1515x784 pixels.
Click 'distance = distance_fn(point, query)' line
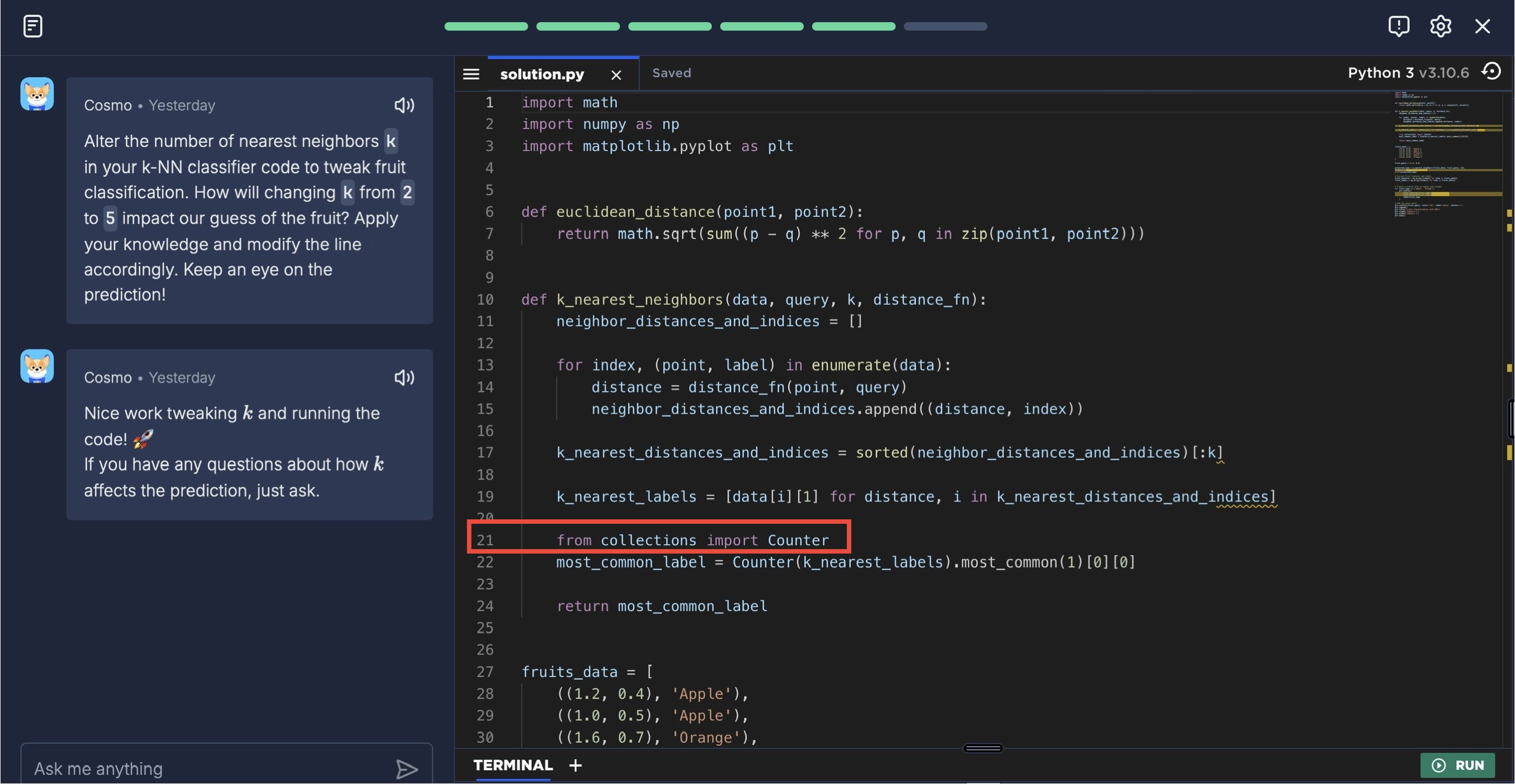coord(749,386)
